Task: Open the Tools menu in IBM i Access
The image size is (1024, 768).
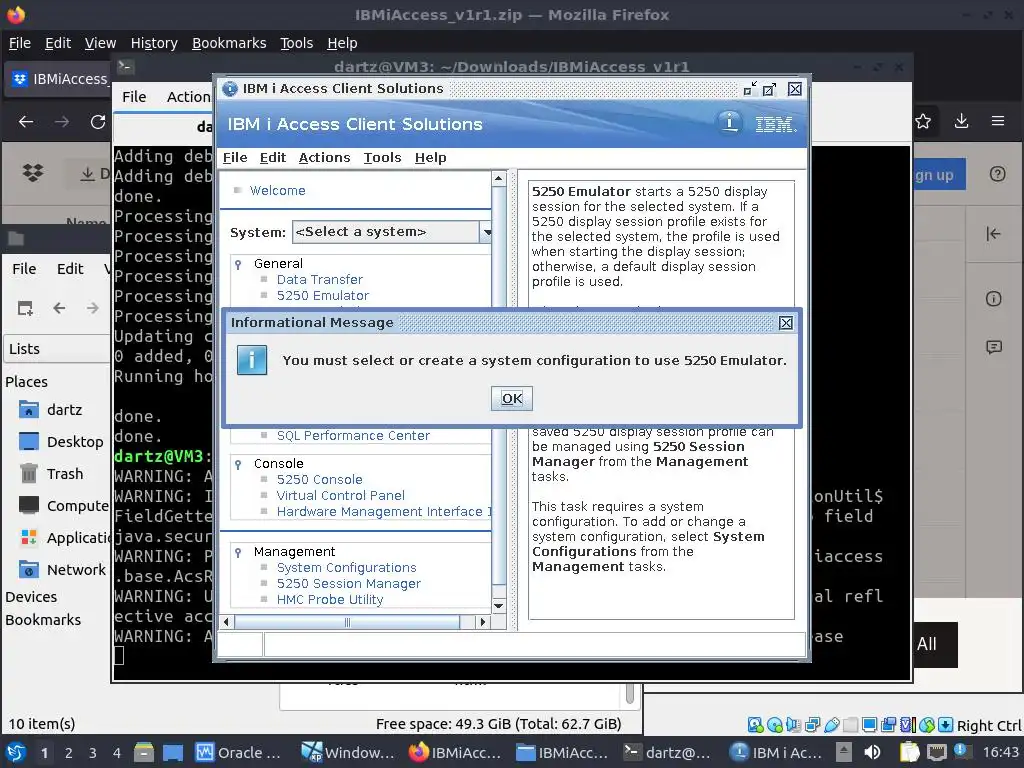Action: click(382, 157)
